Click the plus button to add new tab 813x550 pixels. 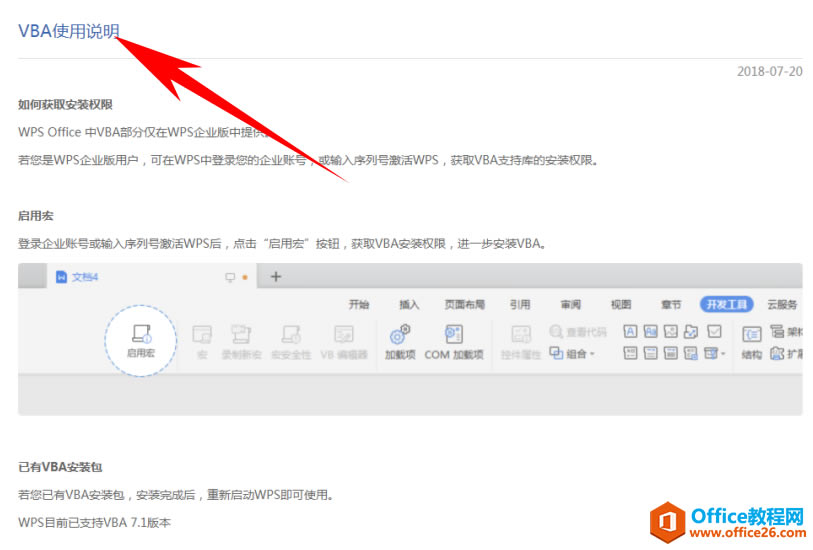[x=276, y=277]
